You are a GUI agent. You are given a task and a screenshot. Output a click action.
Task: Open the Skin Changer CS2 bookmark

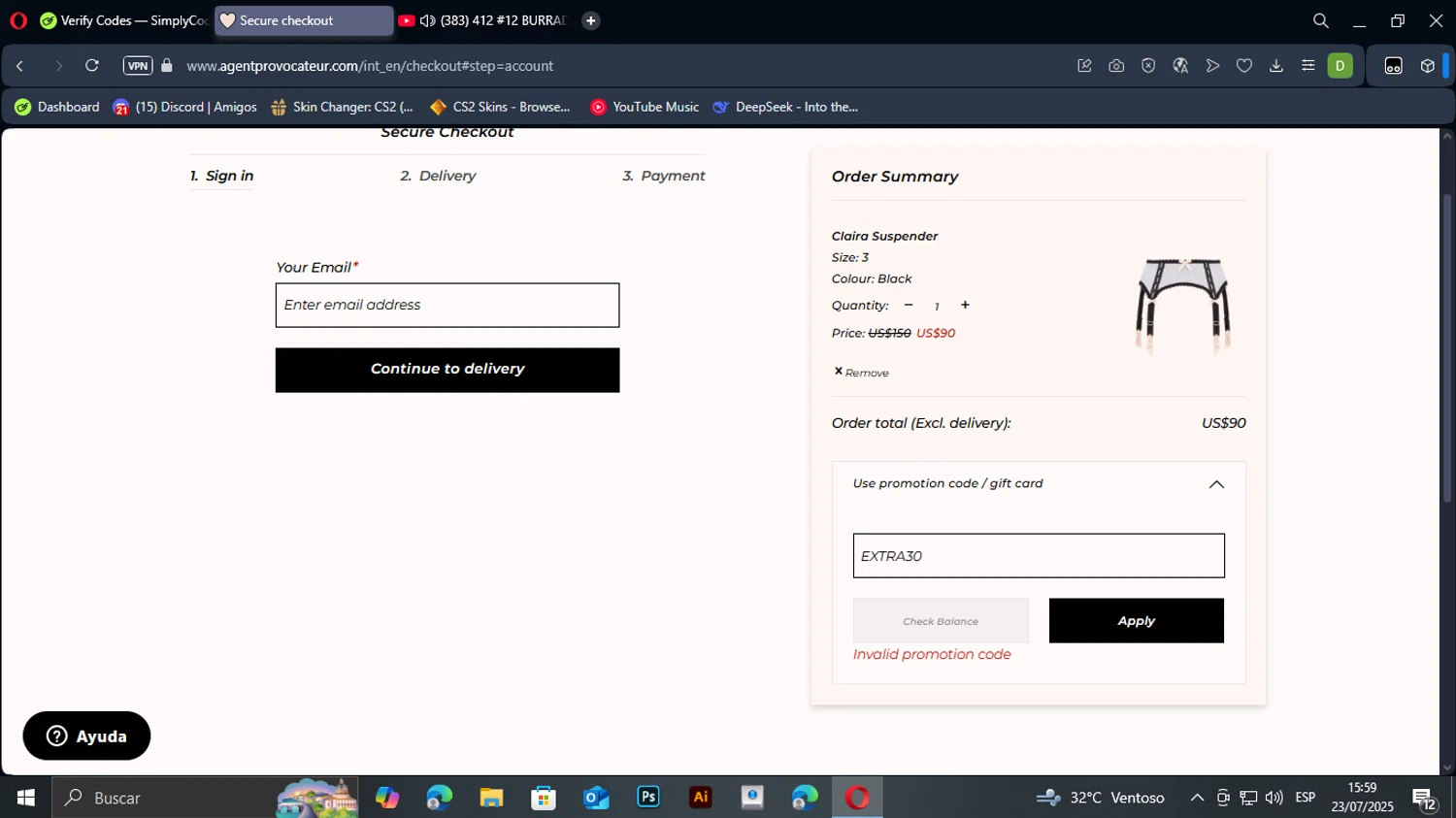pyautogui.click(x=343, y=107)
